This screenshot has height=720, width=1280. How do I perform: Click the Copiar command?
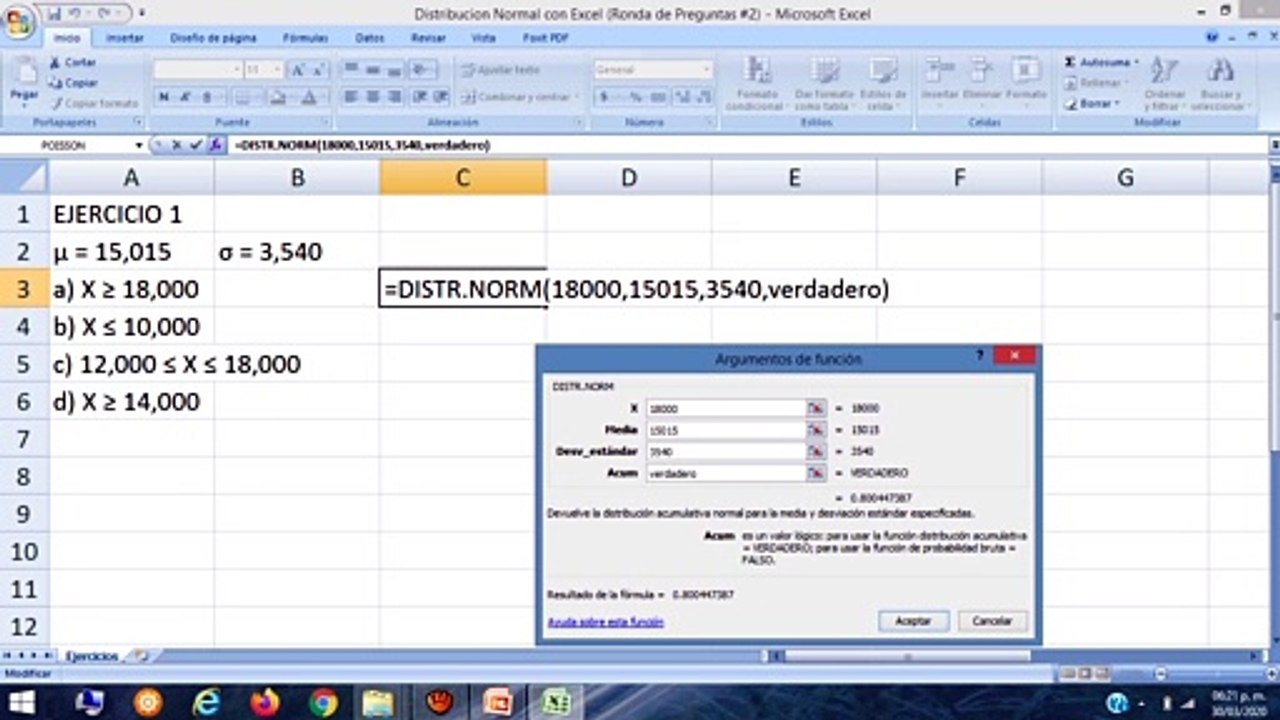(x=73, y=83)
